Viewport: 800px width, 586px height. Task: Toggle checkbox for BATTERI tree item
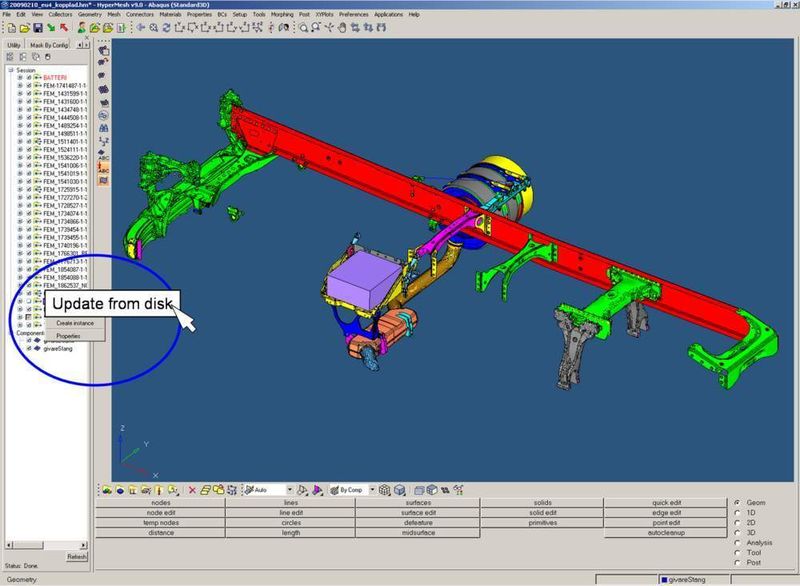pyautogui.click(x=29, y=78)
